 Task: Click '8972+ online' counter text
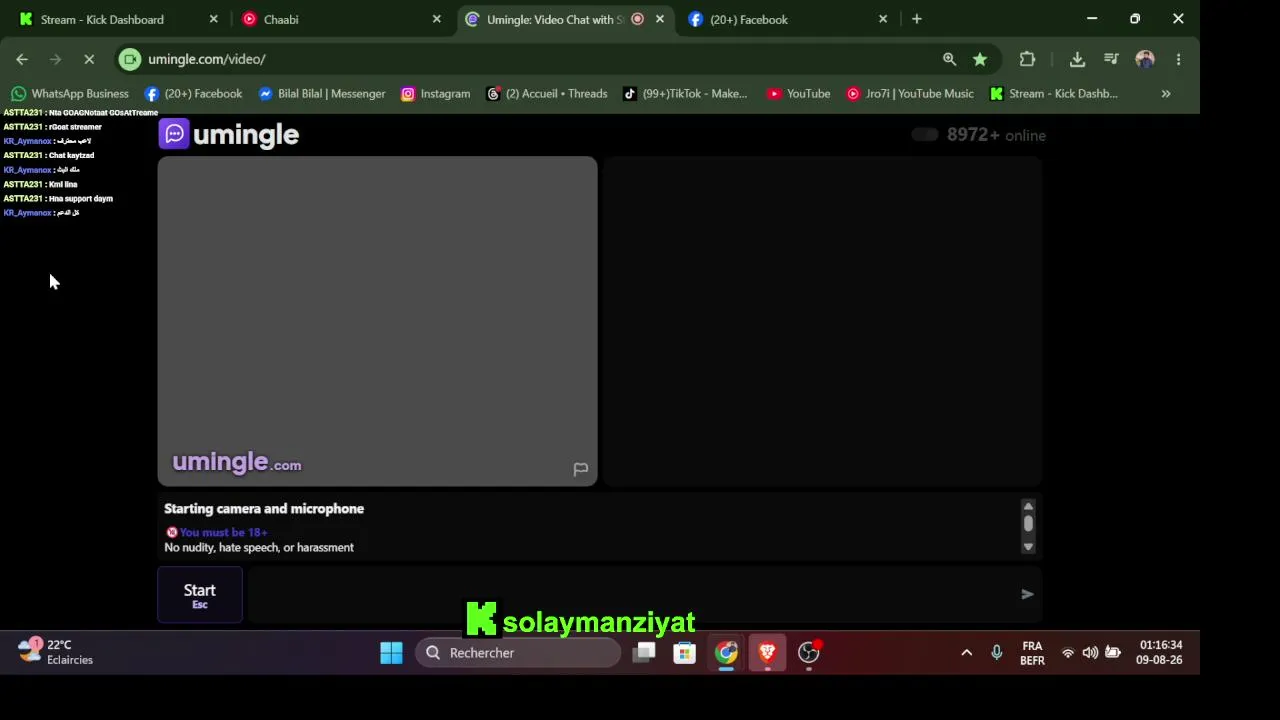[x=996, y=135]
